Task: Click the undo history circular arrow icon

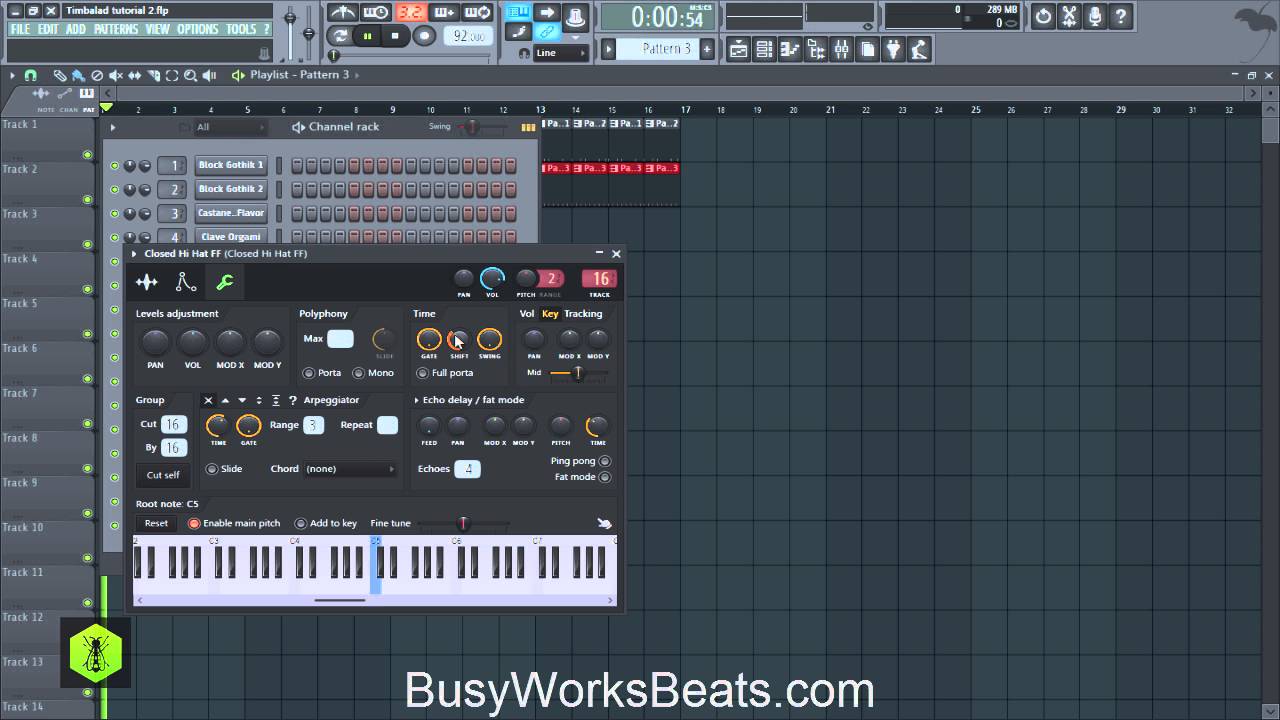Action: click(x=1044, y=16)
